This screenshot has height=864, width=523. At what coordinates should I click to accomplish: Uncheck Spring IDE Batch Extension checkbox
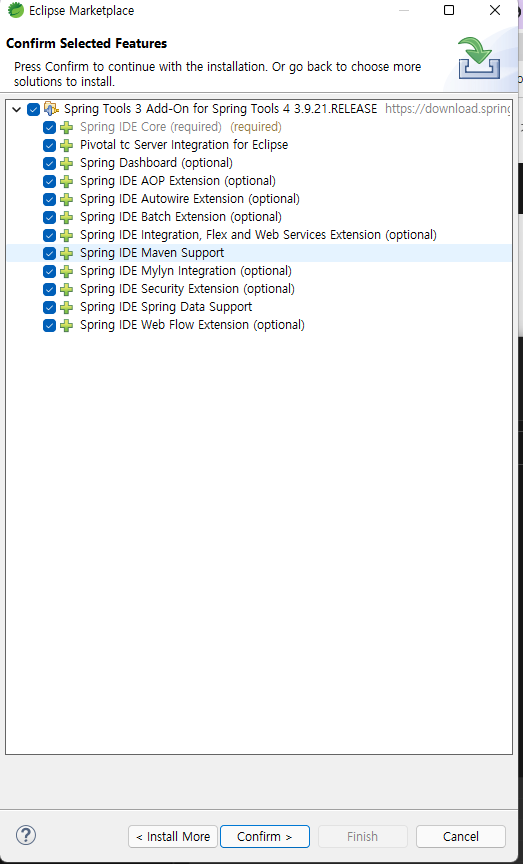49,218
